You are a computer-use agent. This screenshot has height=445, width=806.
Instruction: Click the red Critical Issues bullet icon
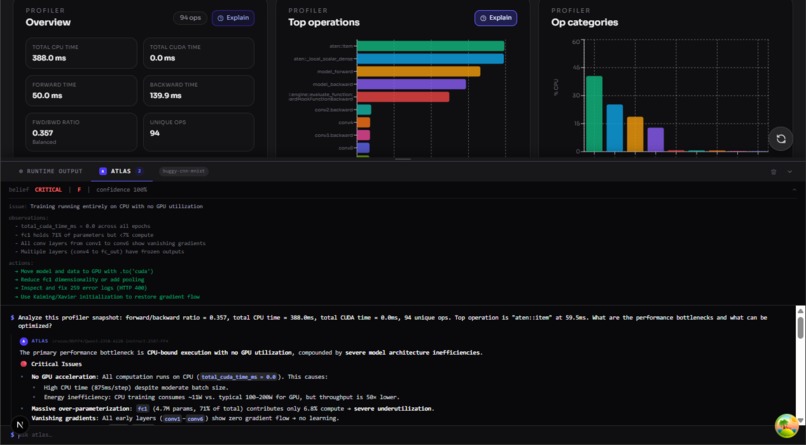pos(24,364)
